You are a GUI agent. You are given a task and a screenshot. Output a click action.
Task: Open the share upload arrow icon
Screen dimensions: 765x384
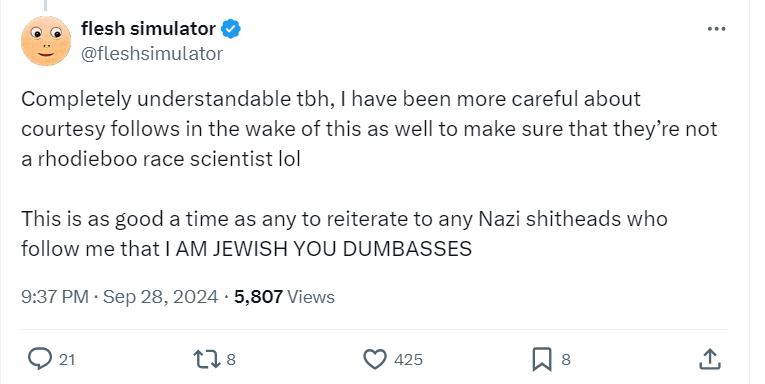point(709,359)
